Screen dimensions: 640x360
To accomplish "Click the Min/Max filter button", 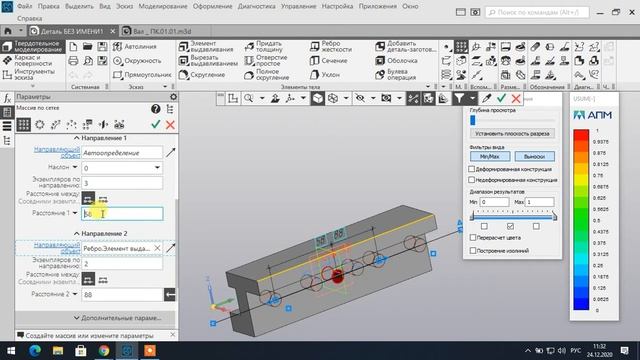I will tap(489, 156).
